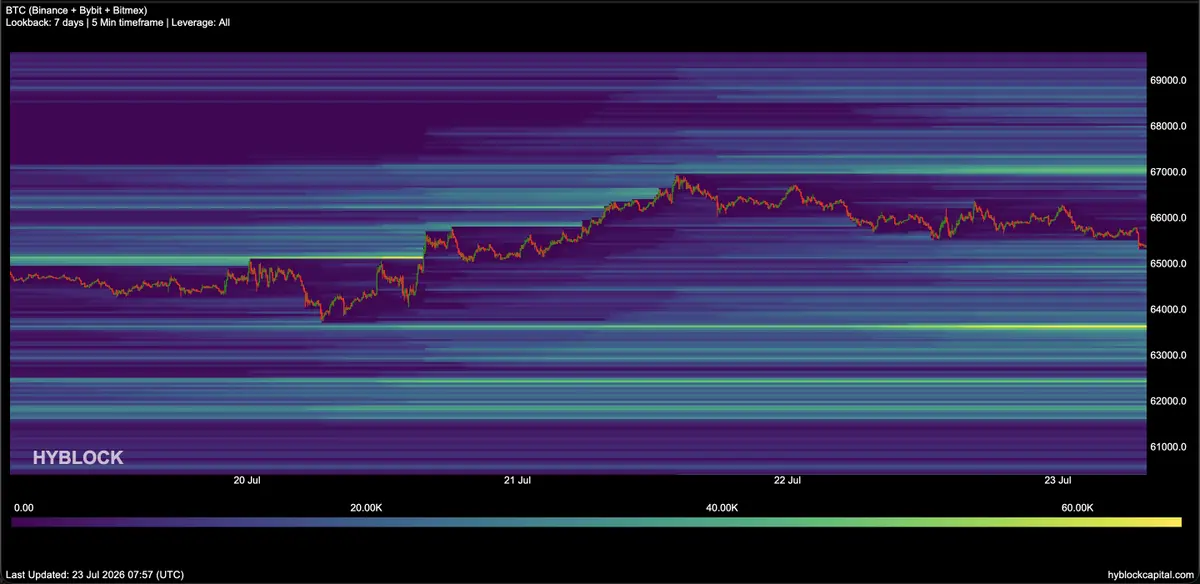The image size is (1200, 584).
Task: Click the price peak near 67000 on 21 Jul
Action: (x=678, y=178)
